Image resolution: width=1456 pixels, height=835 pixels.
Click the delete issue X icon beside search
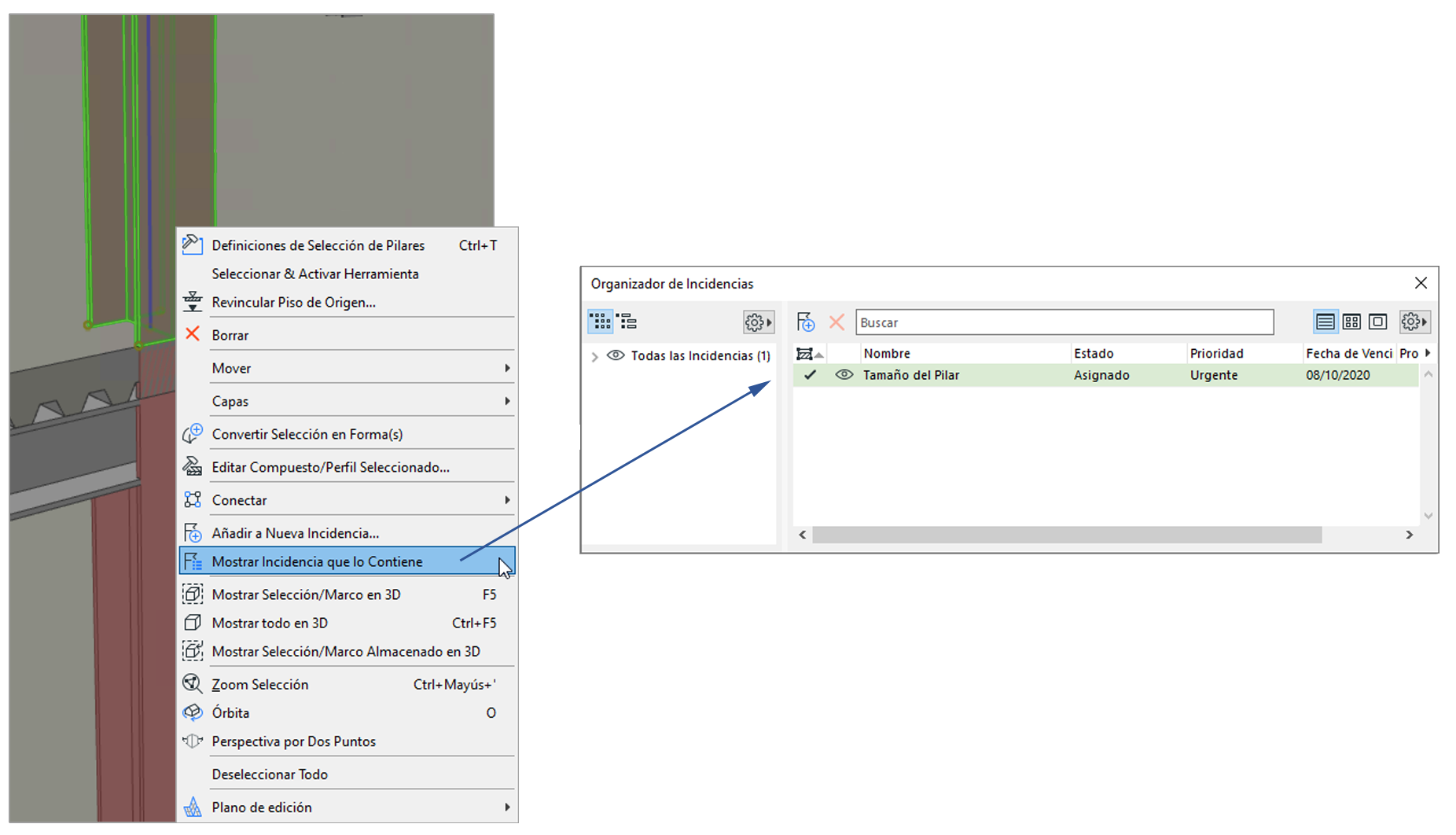(x=836, y=322)
